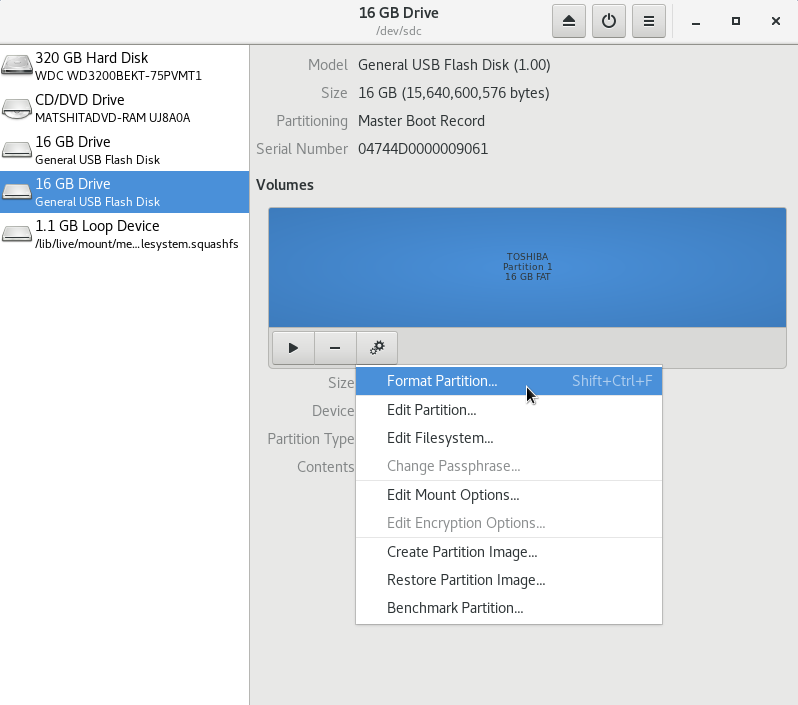Click the /dev/sdc title subtitle

coord(399,31)
